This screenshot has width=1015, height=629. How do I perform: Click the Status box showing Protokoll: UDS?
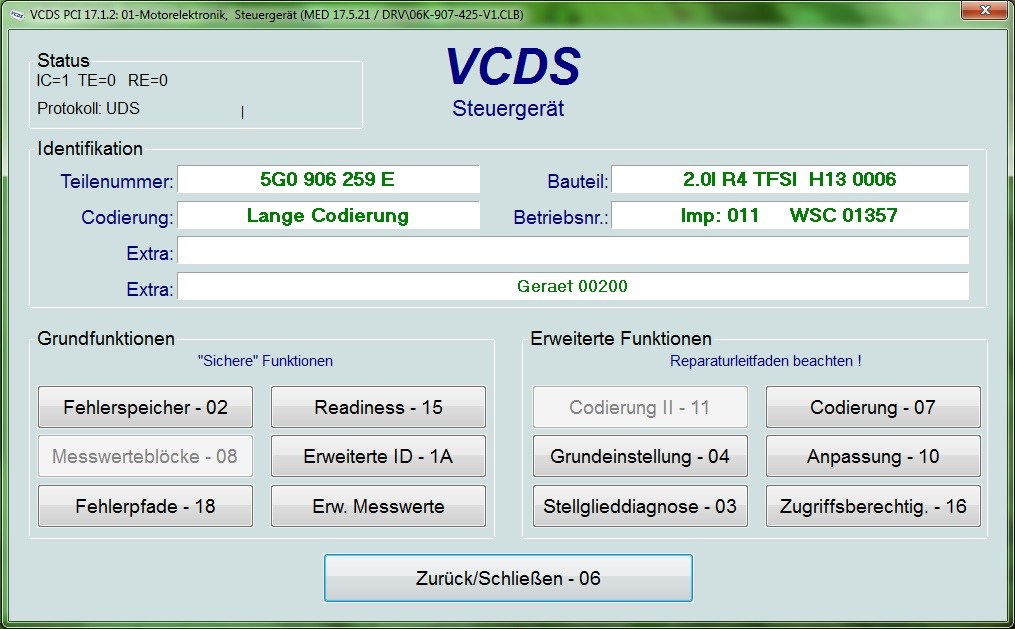(x=197, y=95)
